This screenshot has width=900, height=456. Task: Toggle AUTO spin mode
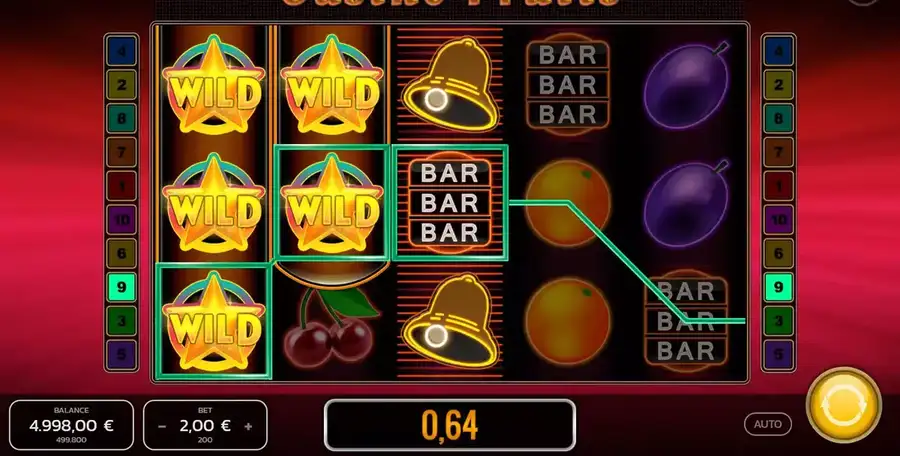point(767,424)
